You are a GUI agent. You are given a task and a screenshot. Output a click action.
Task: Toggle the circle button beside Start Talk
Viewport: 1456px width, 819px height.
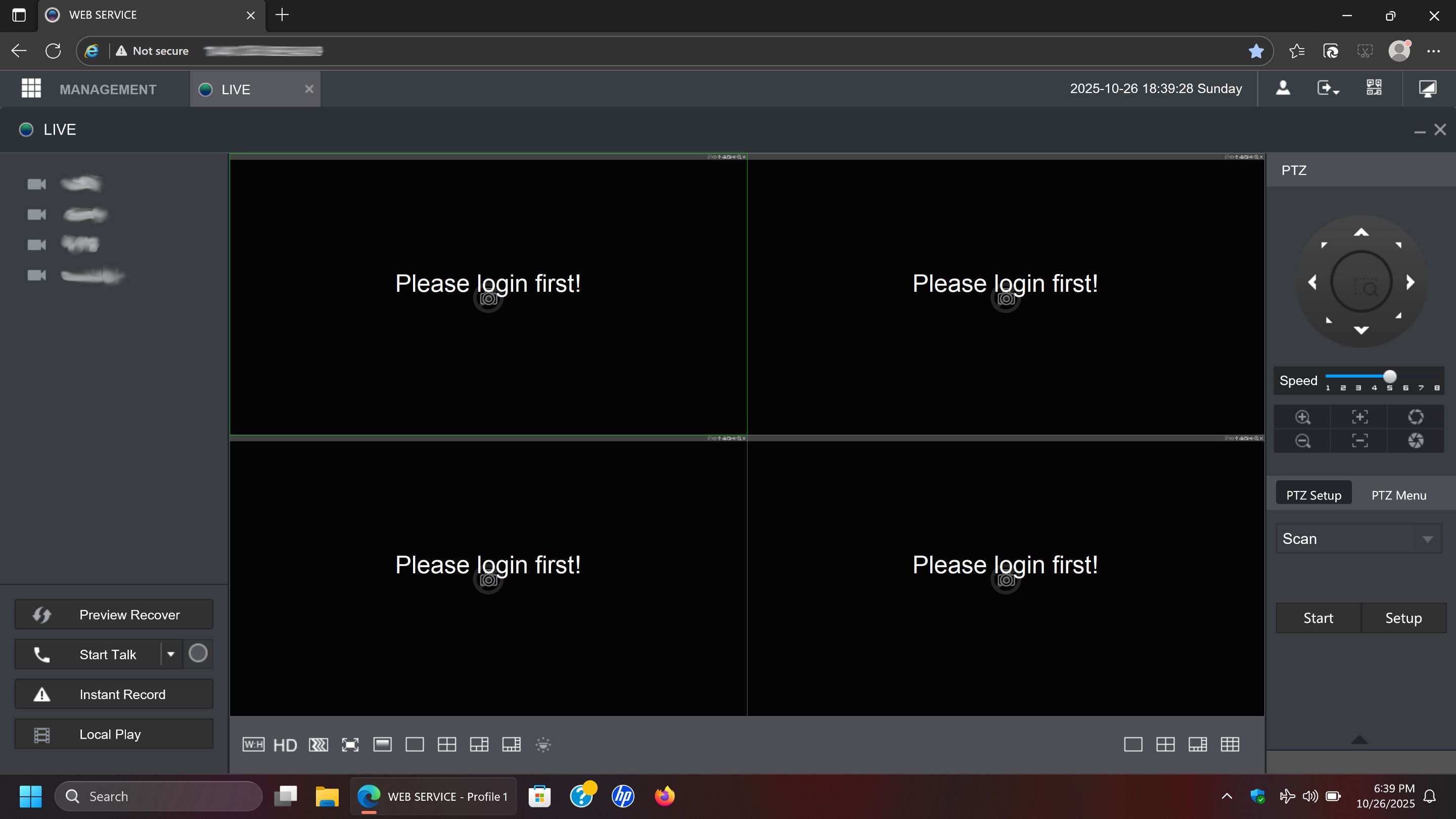tap(198, 653)
